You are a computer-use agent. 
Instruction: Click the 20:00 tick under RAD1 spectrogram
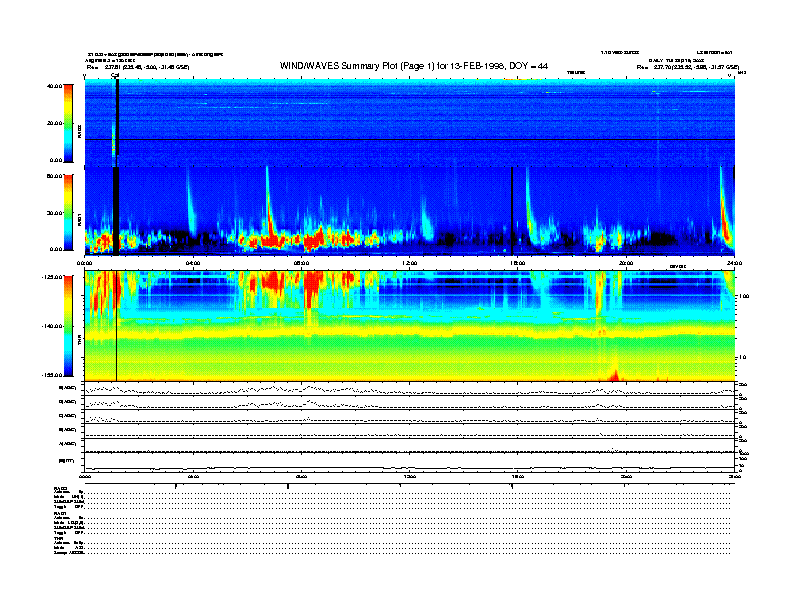[x=626, y=263]
